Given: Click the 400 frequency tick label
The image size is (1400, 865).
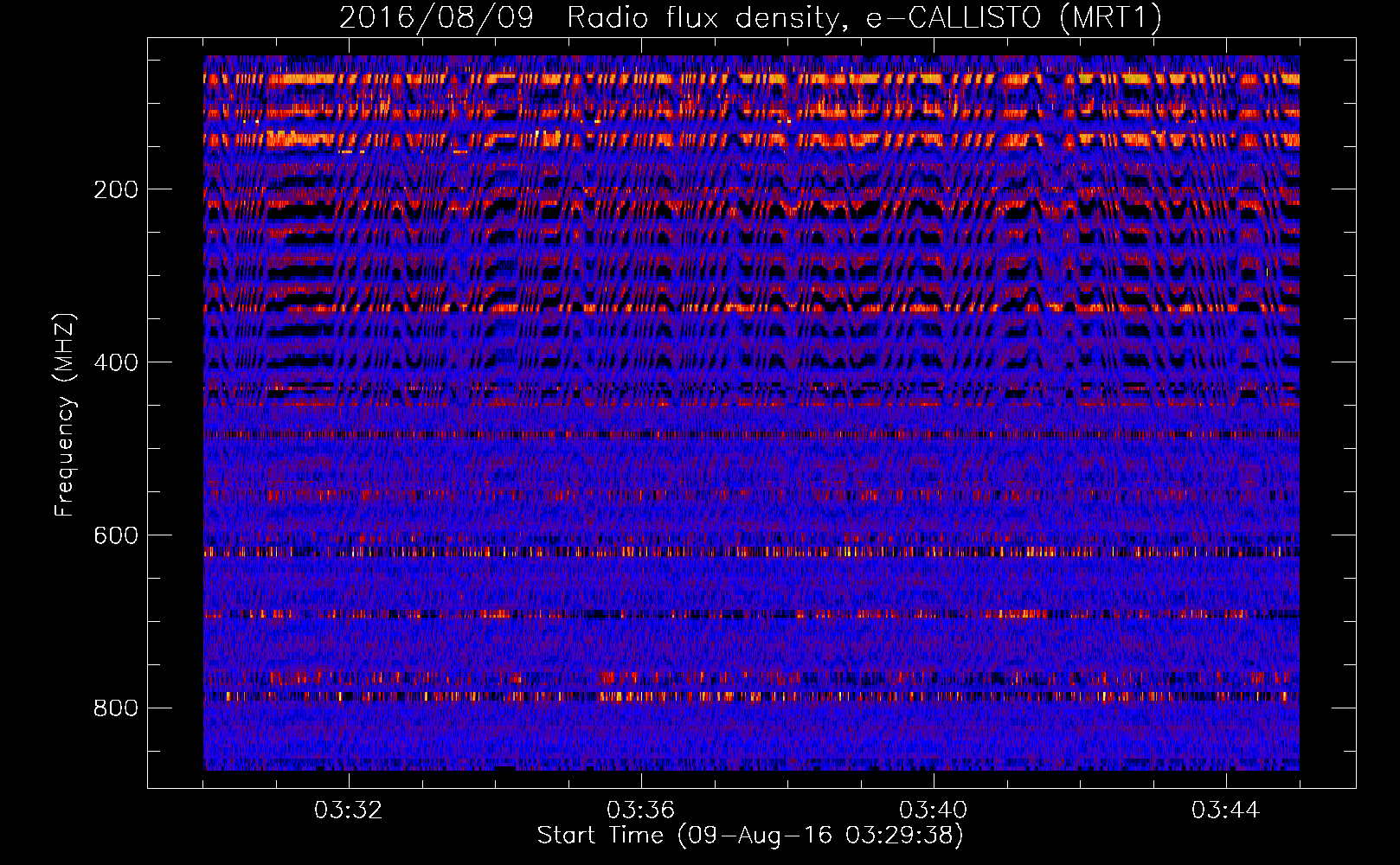Looking at the screenshot, I should (116, 362).
